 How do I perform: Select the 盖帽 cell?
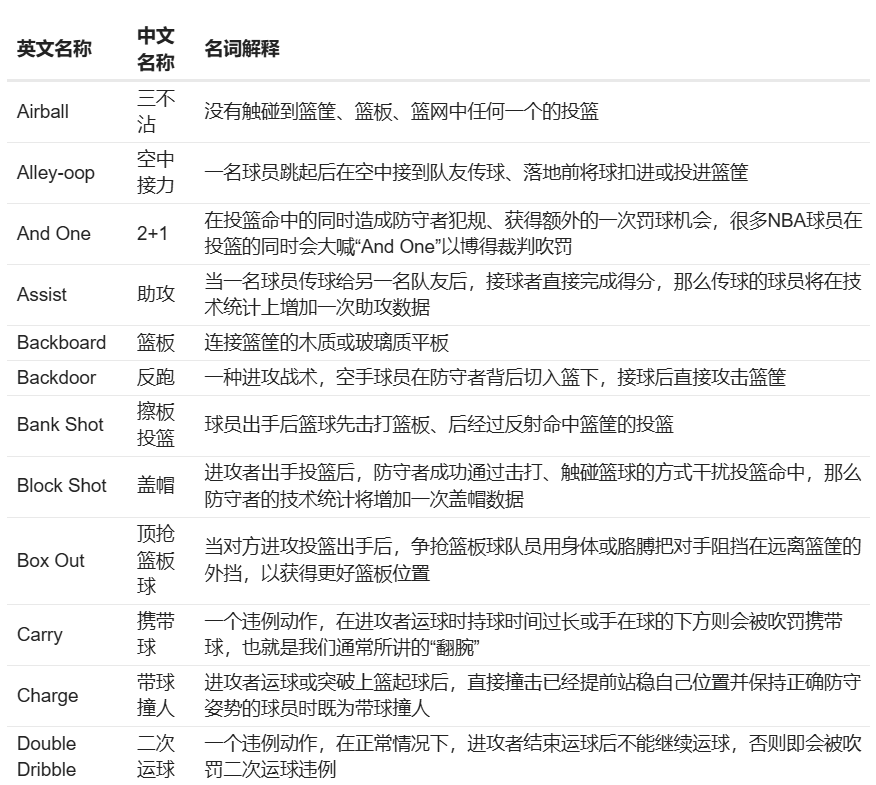(x=156, y=486)
